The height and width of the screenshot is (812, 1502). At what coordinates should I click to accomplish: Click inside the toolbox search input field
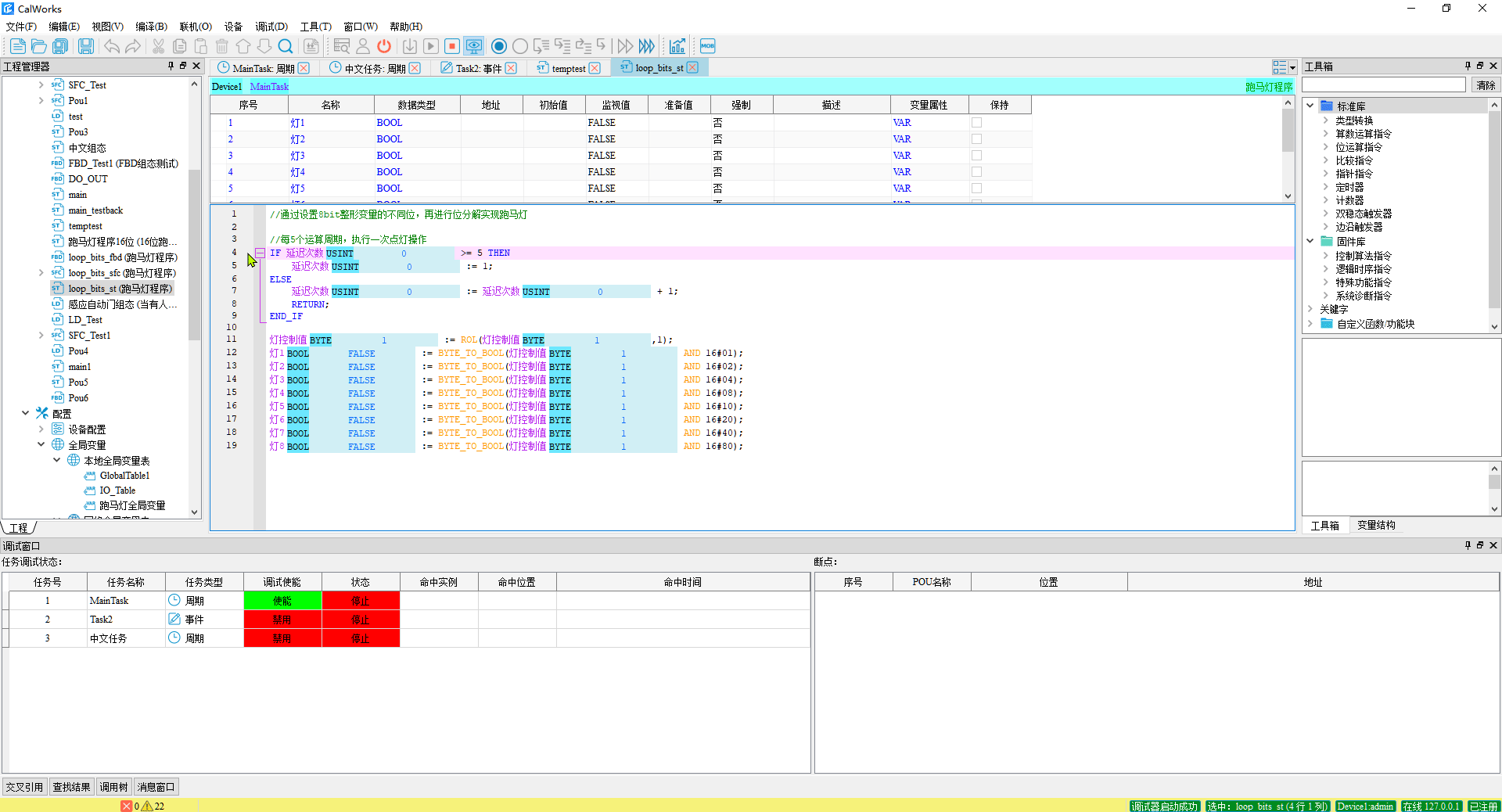(1385, 84)
